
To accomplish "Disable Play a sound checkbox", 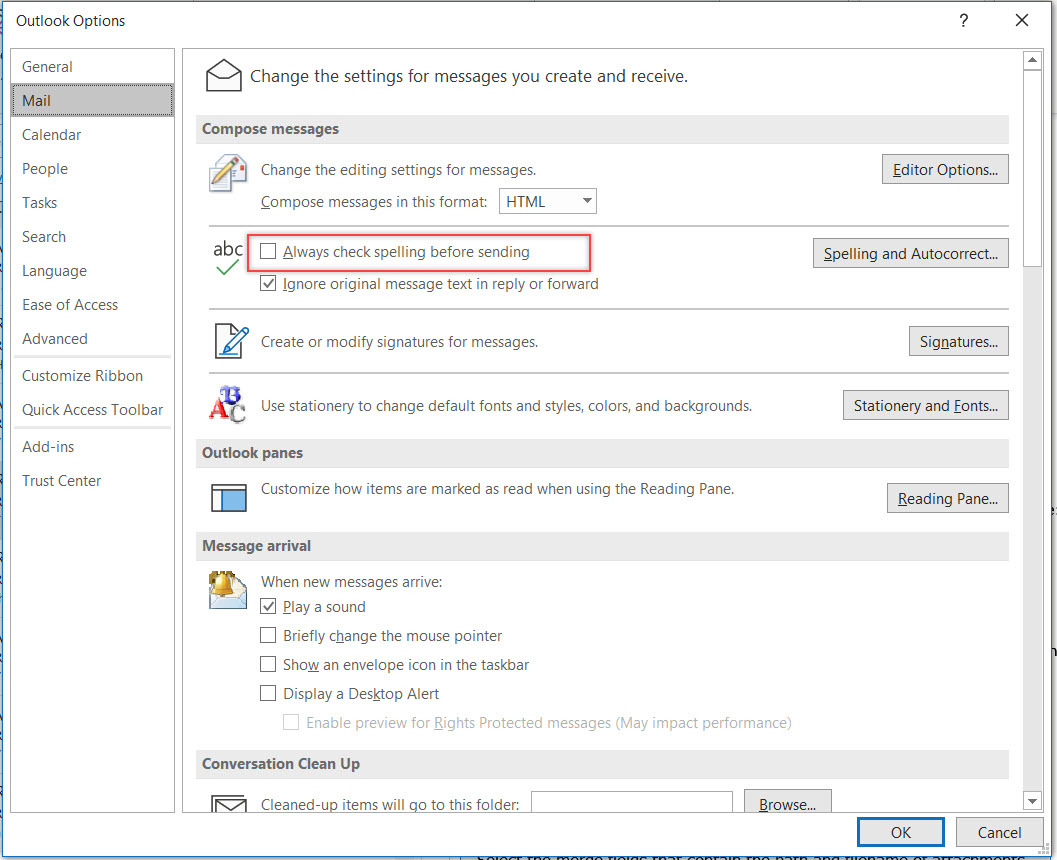I will click(x=268, y=606).
